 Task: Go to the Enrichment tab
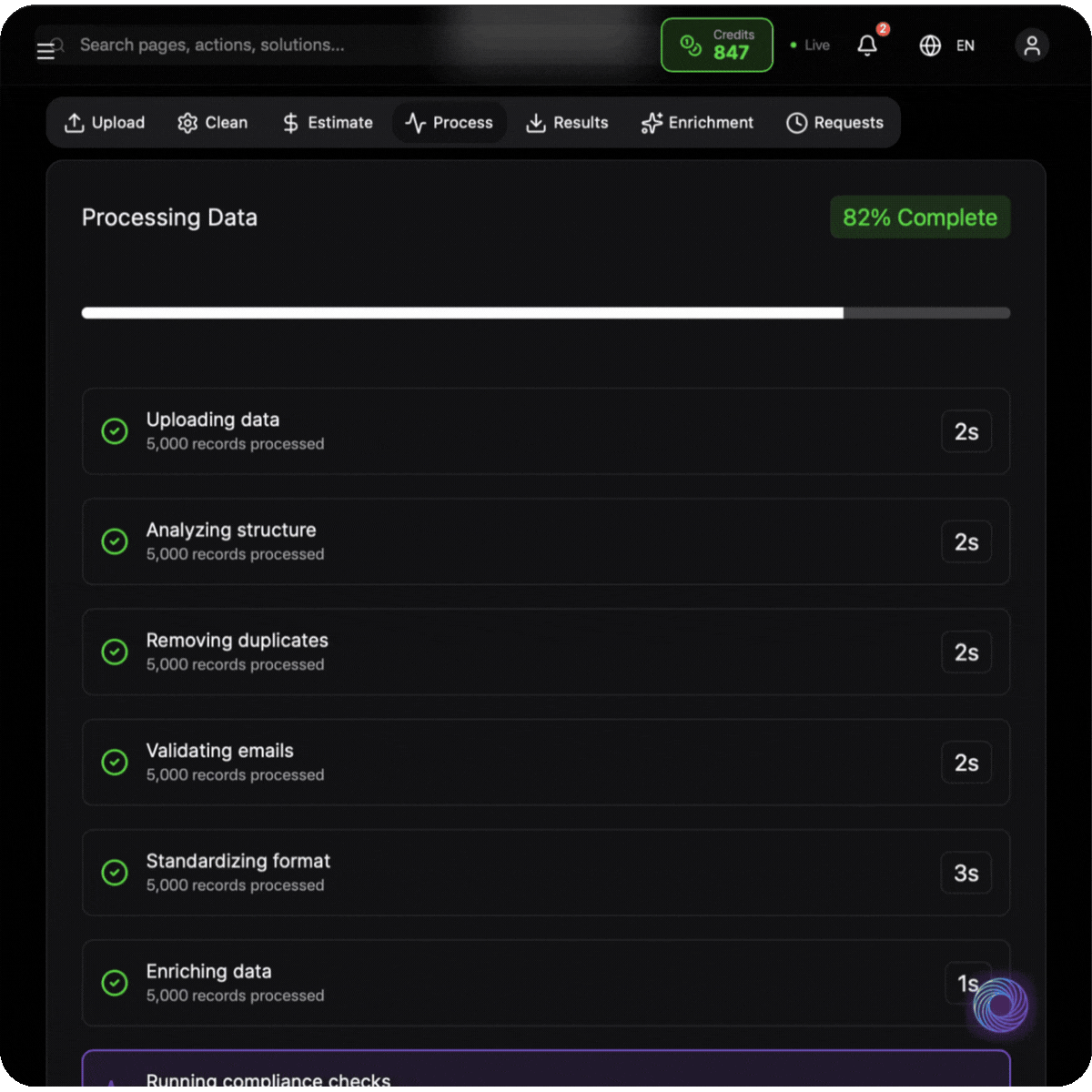(697, 123)
